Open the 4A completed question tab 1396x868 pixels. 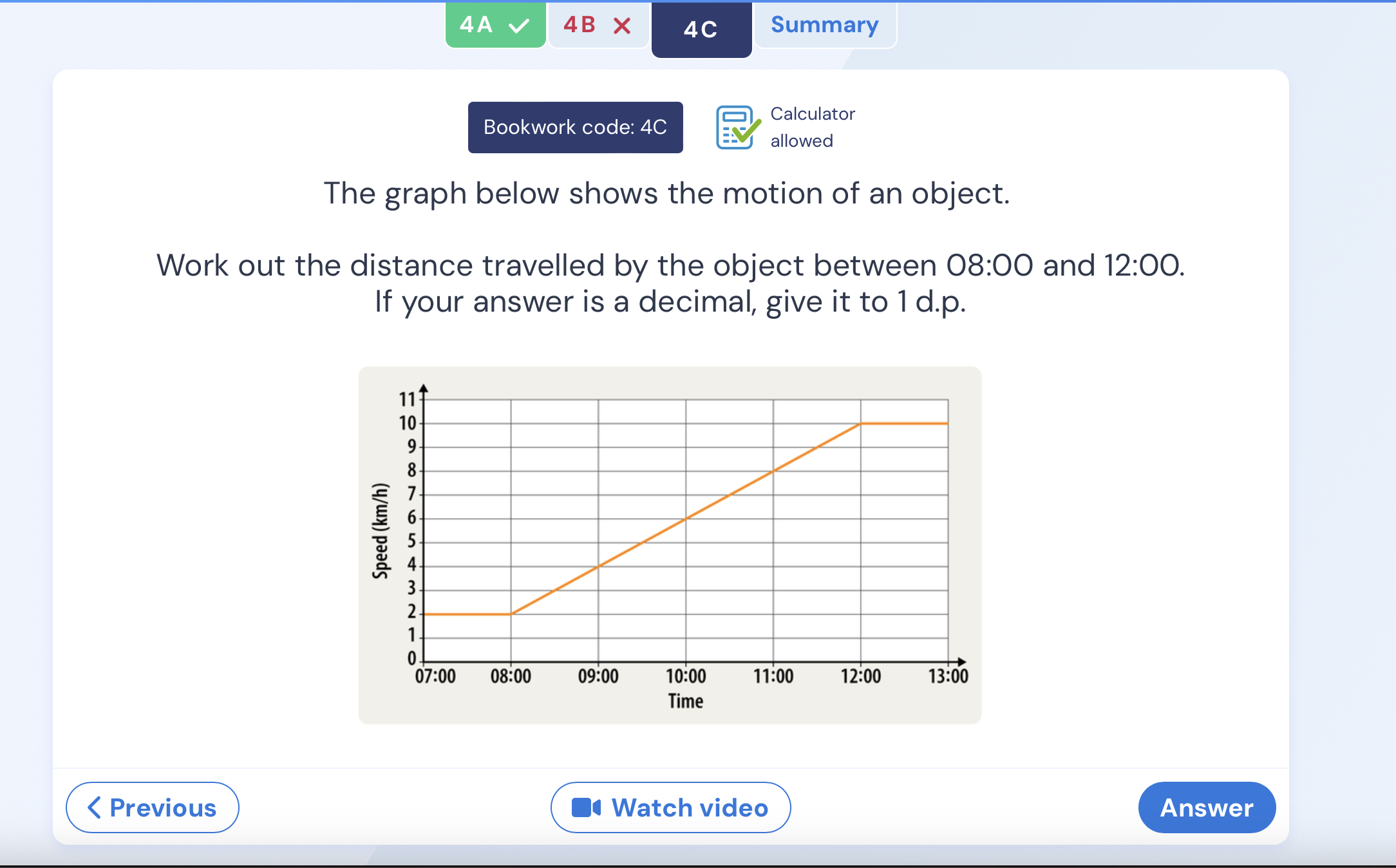pos(495,25)
